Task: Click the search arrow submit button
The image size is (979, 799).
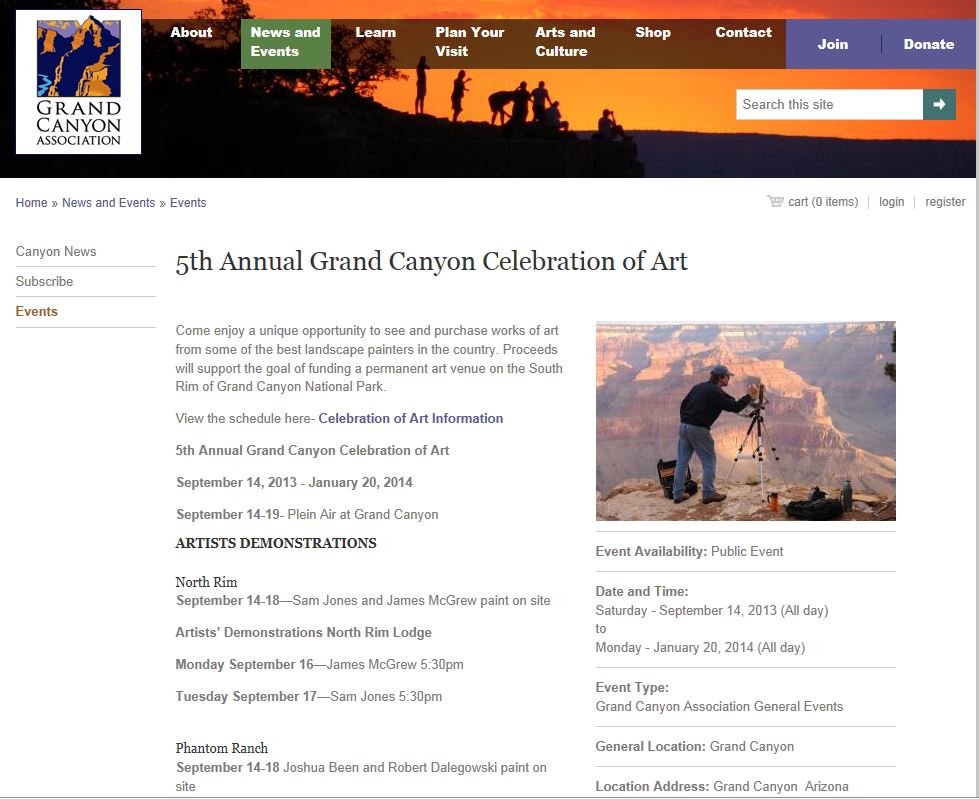Action: tap(939, 104)
